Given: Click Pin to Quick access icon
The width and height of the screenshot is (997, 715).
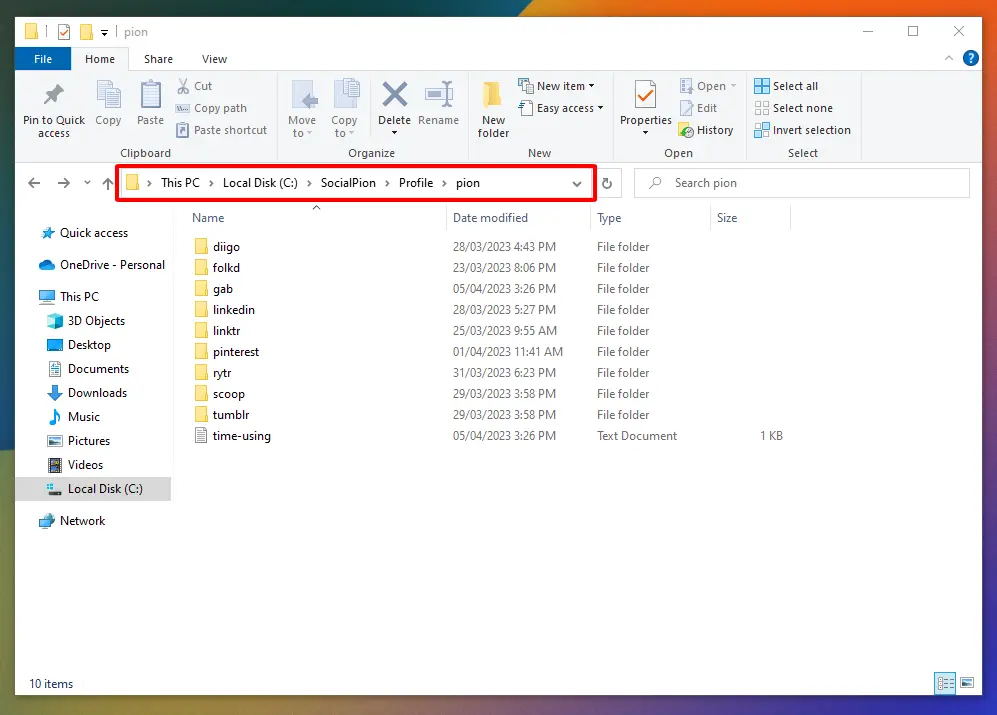Looking at the screenshot, I should tap(54, 95).
